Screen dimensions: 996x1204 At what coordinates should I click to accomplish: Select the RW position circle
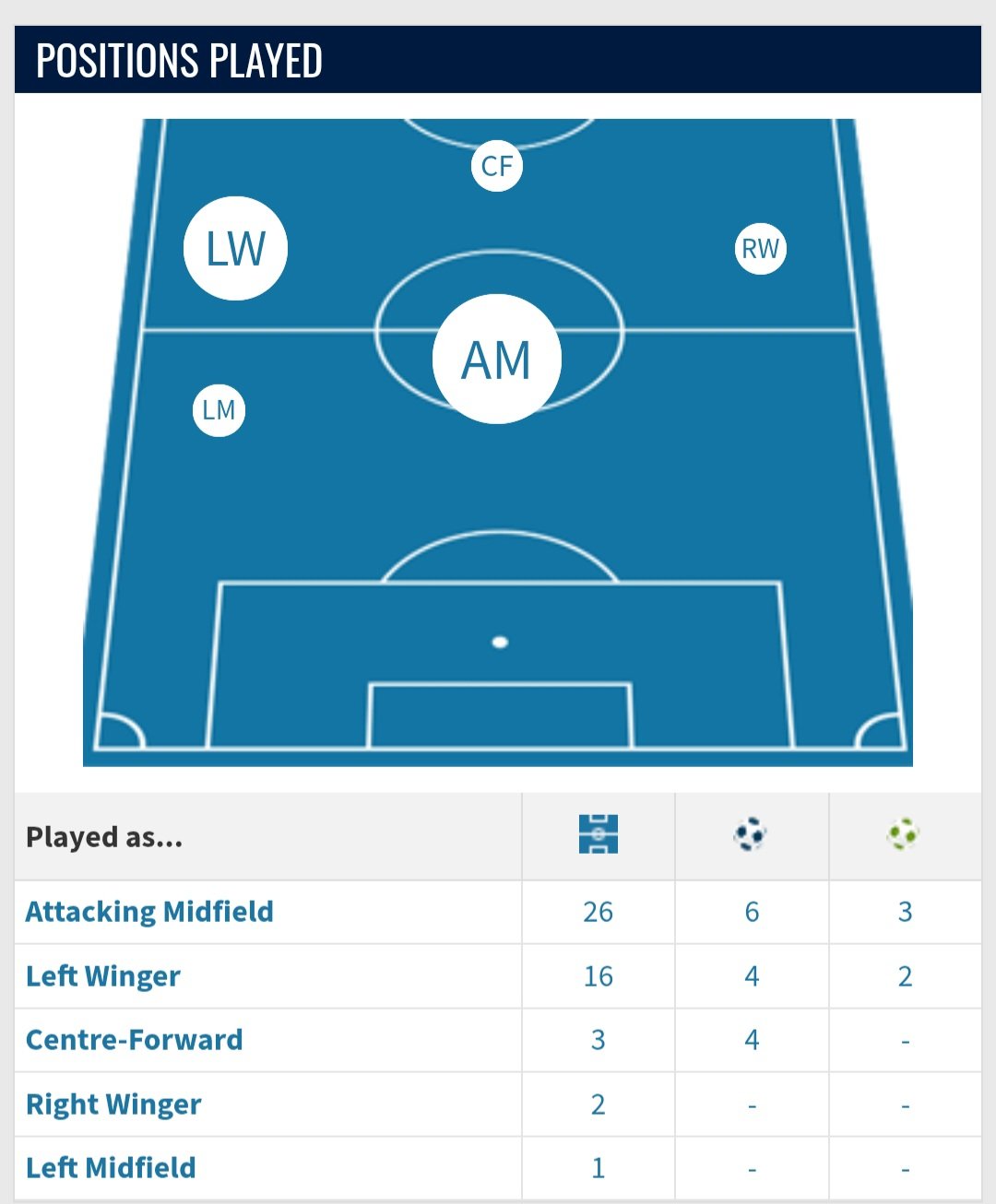pyautogui.click(x=761, y=249)
